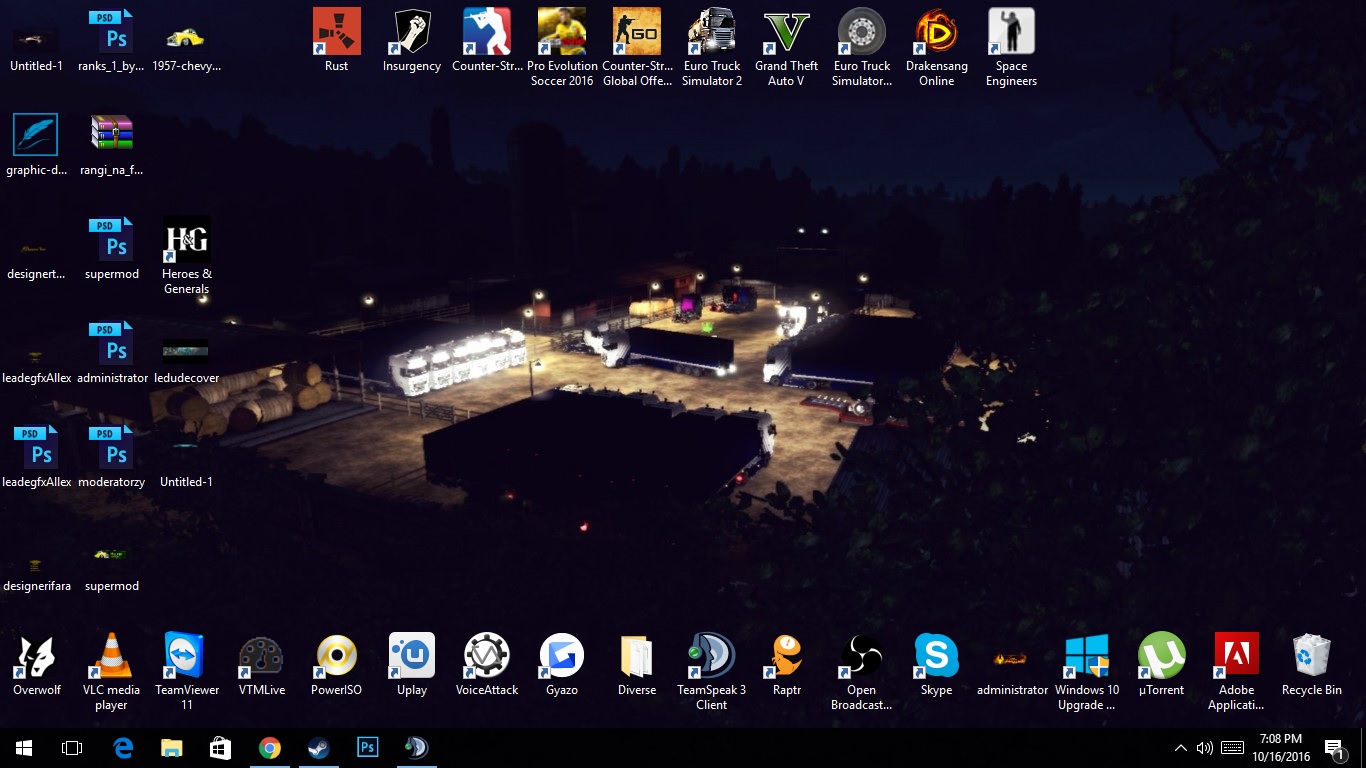The image size is (1366, 768).
Task: Launch TeamSpeak 3 Client shortcut
Action: click(x=712, y=656)
